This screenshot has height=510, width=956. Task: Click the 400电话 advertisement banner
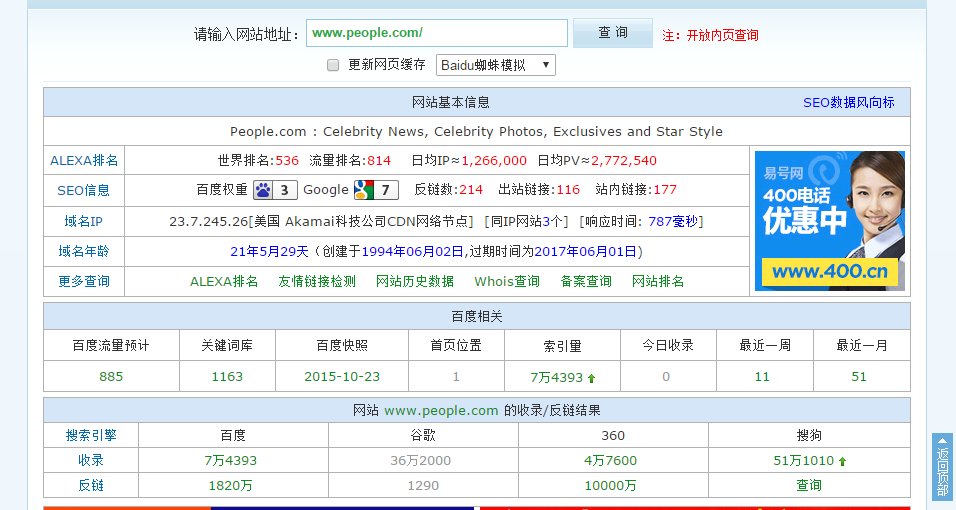[829, 221]
